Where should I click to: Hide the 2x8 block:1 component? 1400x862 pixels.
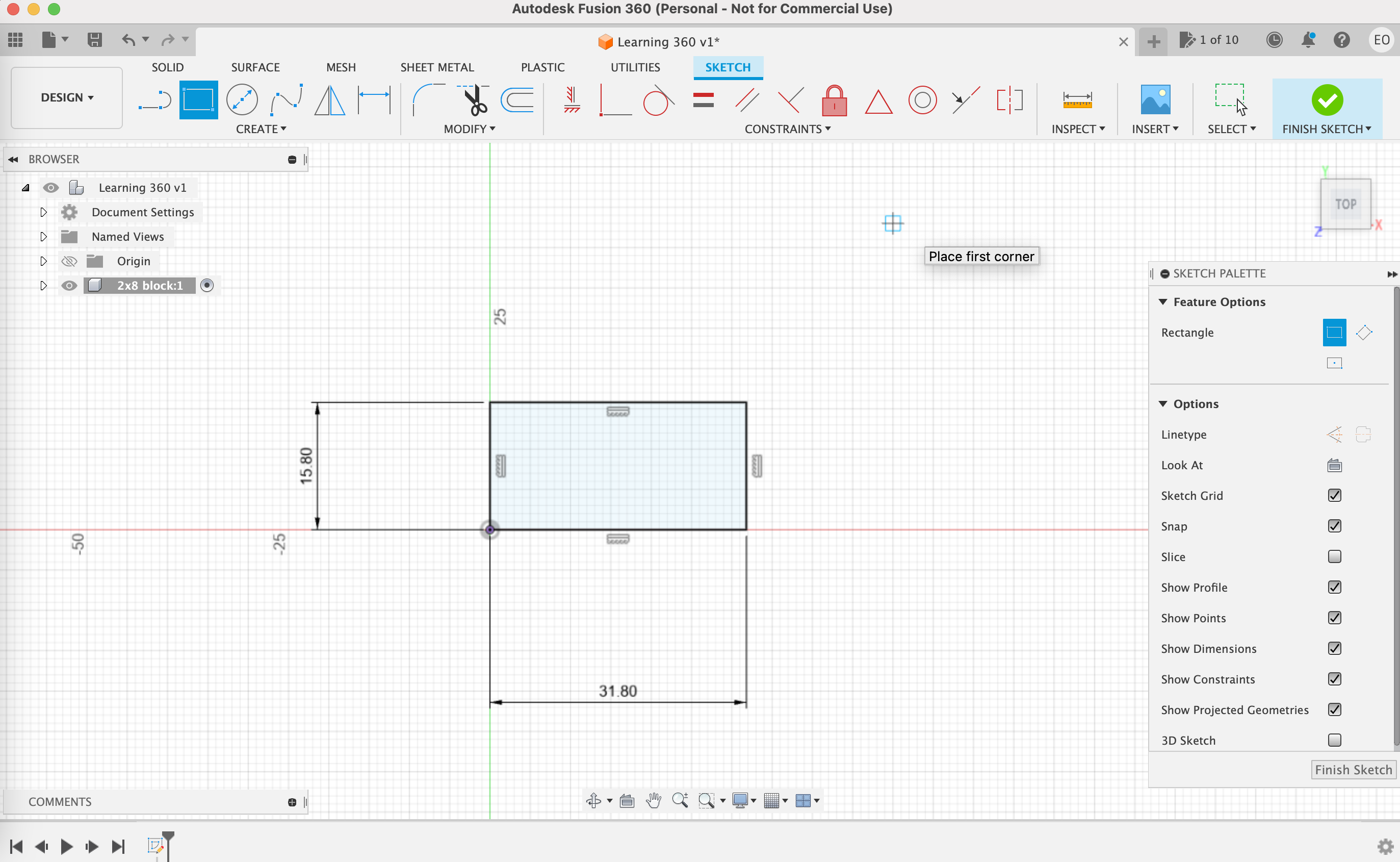[69, 286]
